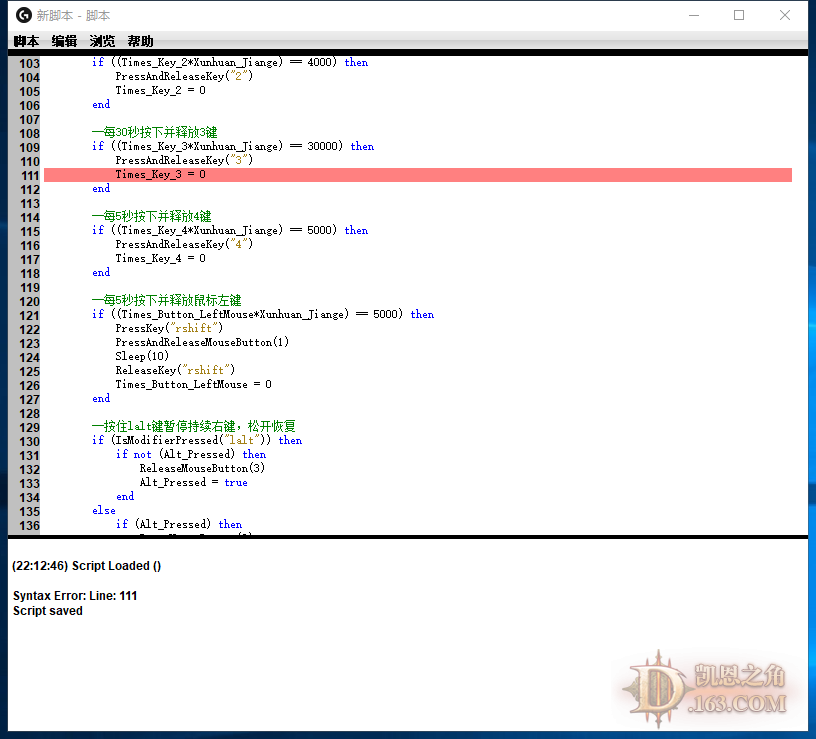Screen dimensions: 816x739
Task: Click the ReleaseMouseButton(3) line
Action: coord(202,468)
